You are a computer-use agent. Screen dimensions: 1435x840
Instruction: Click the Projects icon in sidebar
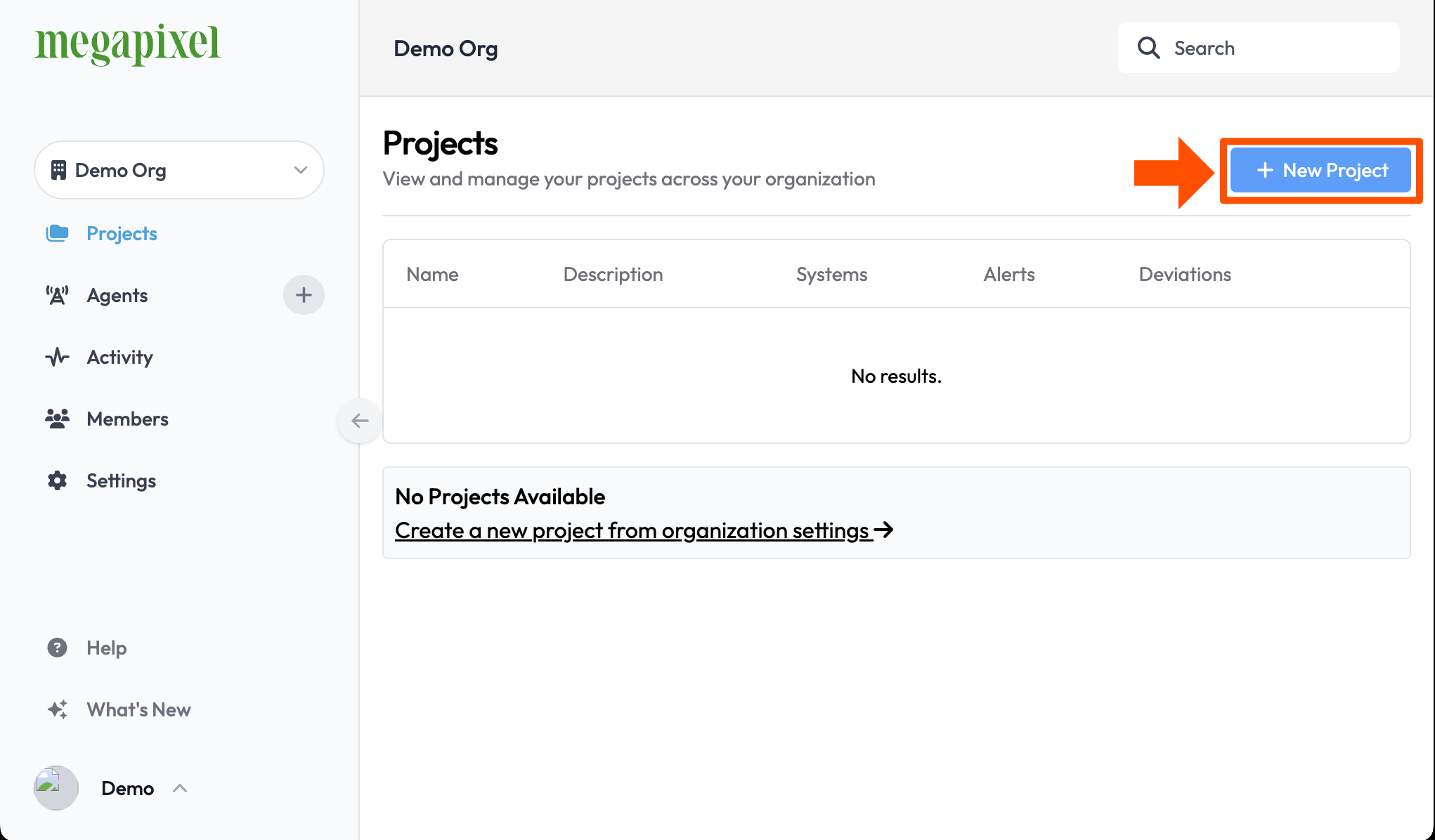pyautogui.click(x=57, y=233)
